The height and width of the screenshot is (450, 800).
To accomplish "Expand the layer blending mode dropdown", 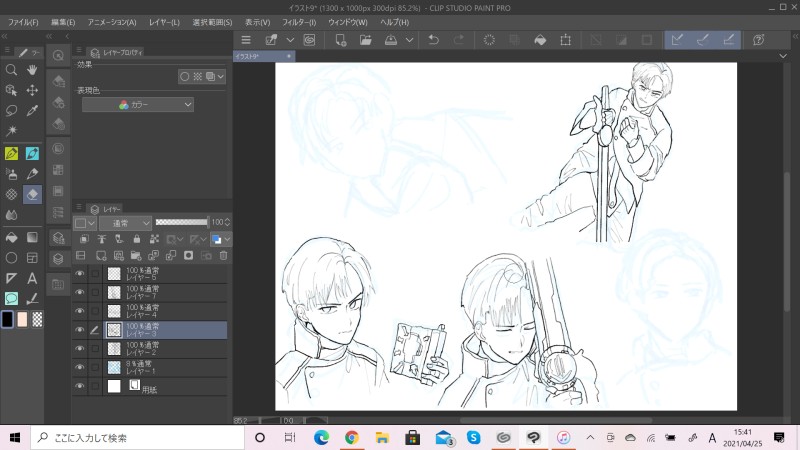I will (124, 222).
